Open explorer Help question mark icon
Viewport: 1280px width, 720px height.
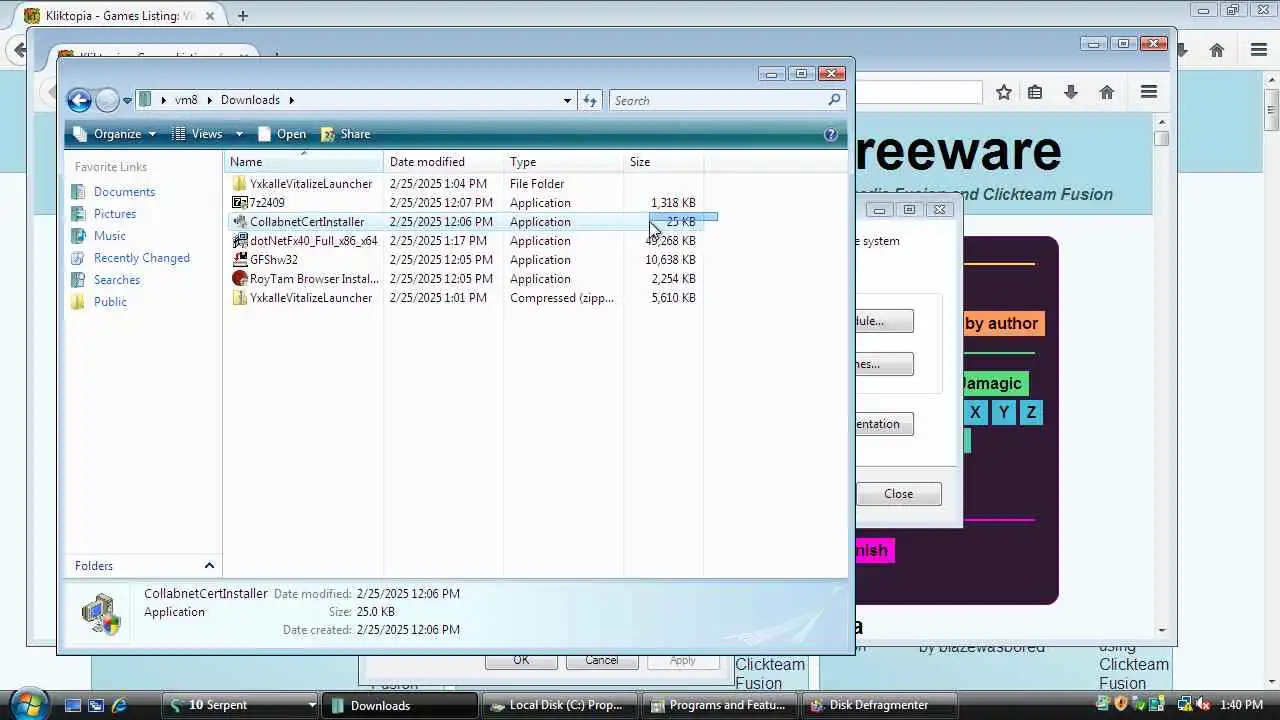click(x=830, y=134)
